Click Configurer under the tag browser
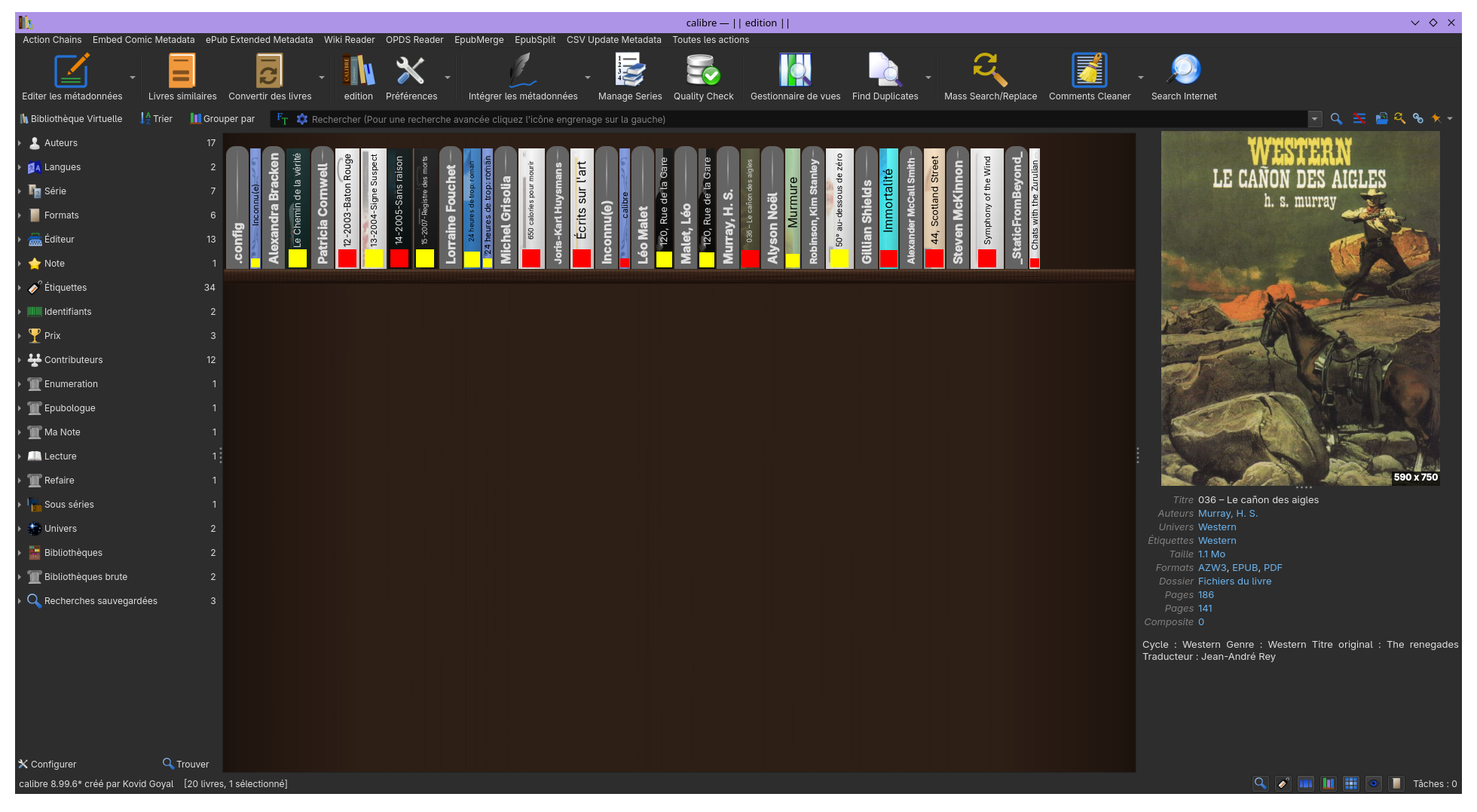Viewport: 1477px width, 812px height. (47, 764)
